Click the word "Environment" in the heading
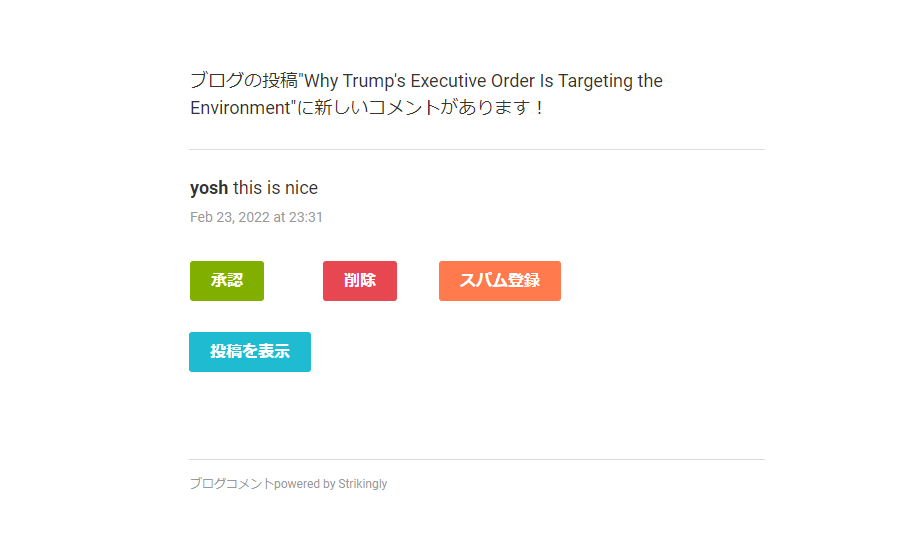Viewport: 900px width, 551px height. (x=240, y=108)
